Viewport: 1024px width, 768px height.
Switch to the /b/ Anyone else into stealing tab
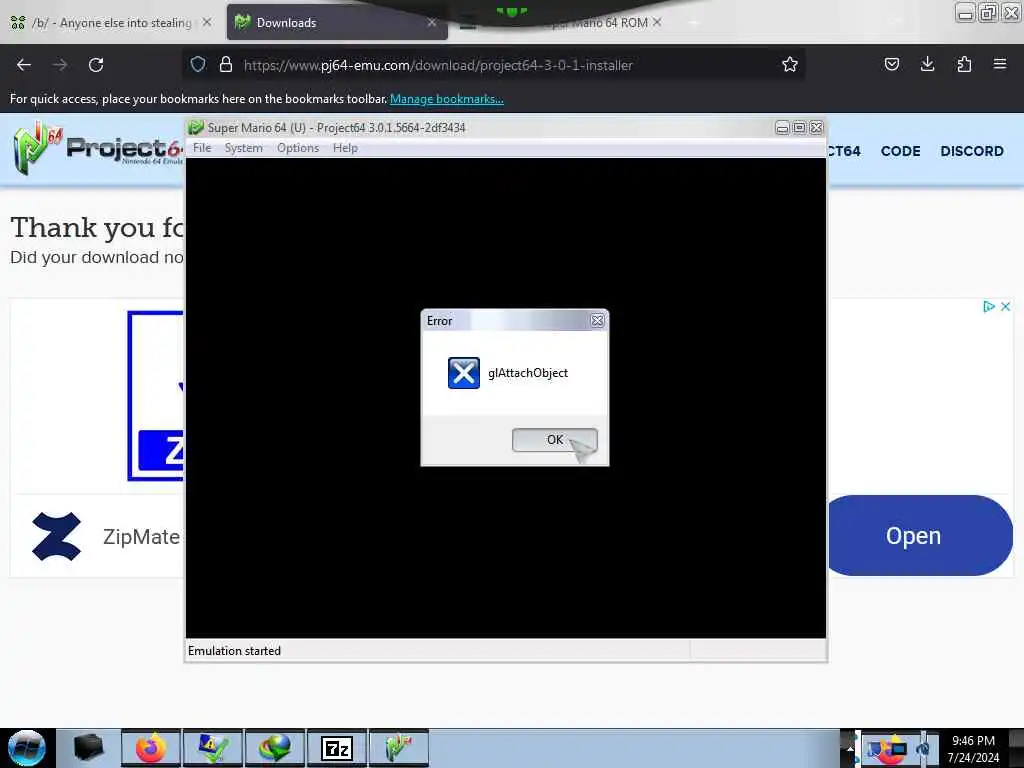point(111,23)
